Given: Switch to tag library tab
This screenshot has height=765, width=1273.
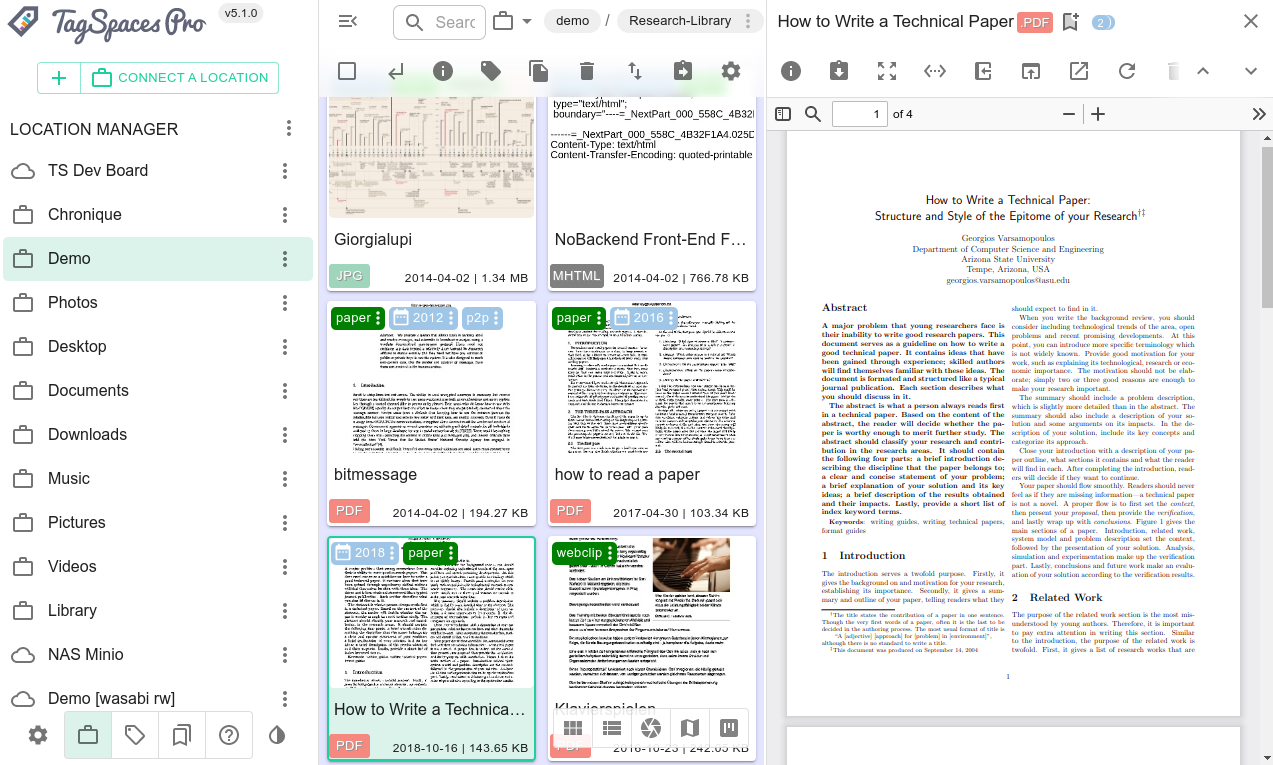Looking at the screenshot, I should tap(135, 735).
